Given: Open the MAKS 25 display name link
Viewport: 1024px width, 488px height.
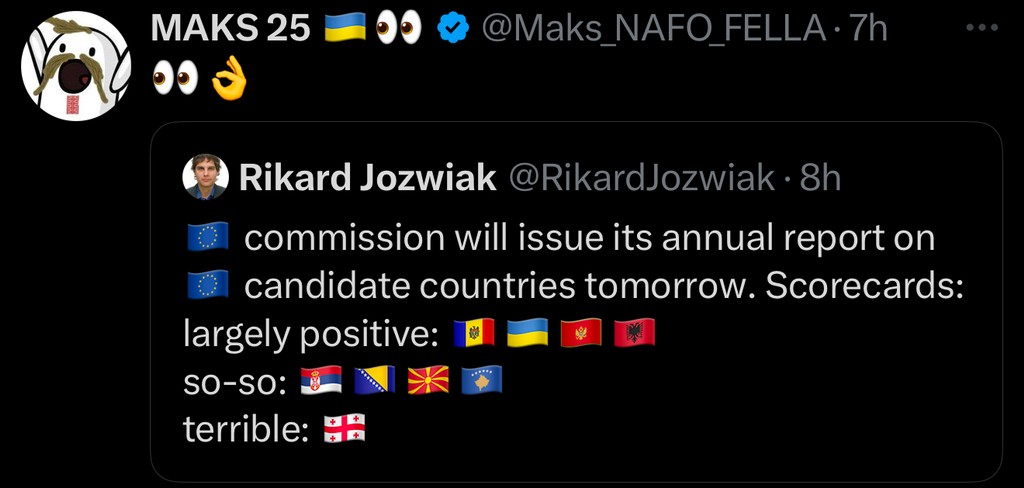Looking at the screenshot, I should [230, 29].
